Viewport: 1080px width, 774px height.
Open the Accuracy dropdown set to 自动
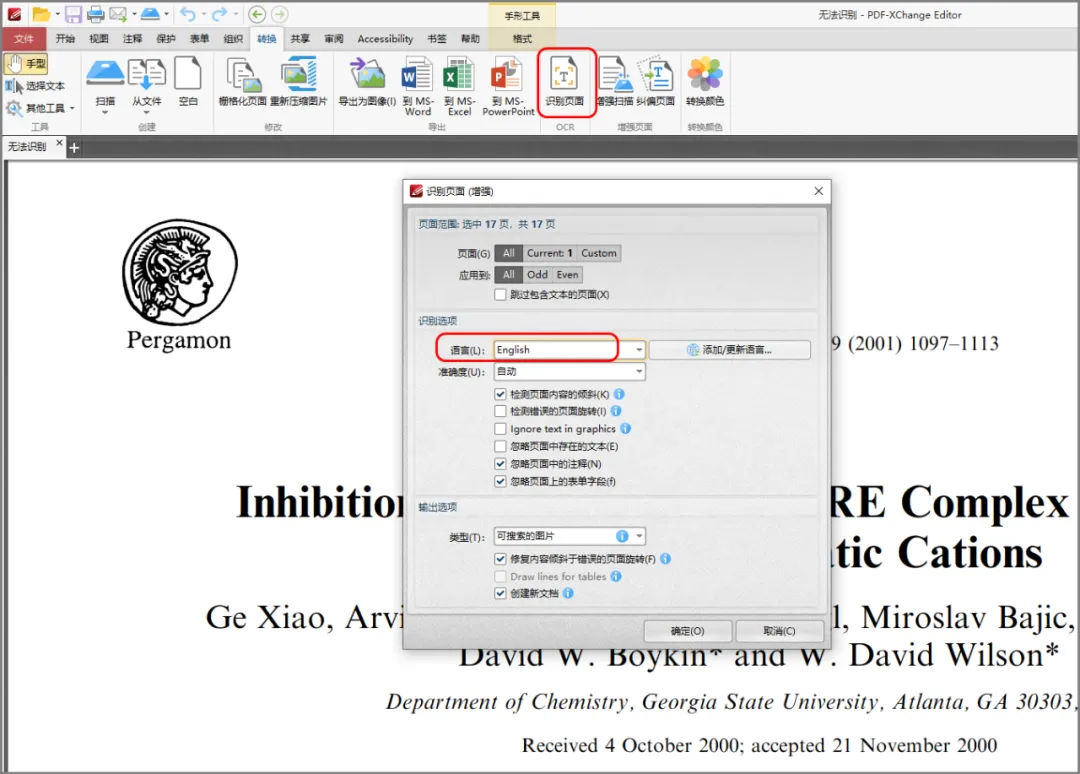click(570, 372)
